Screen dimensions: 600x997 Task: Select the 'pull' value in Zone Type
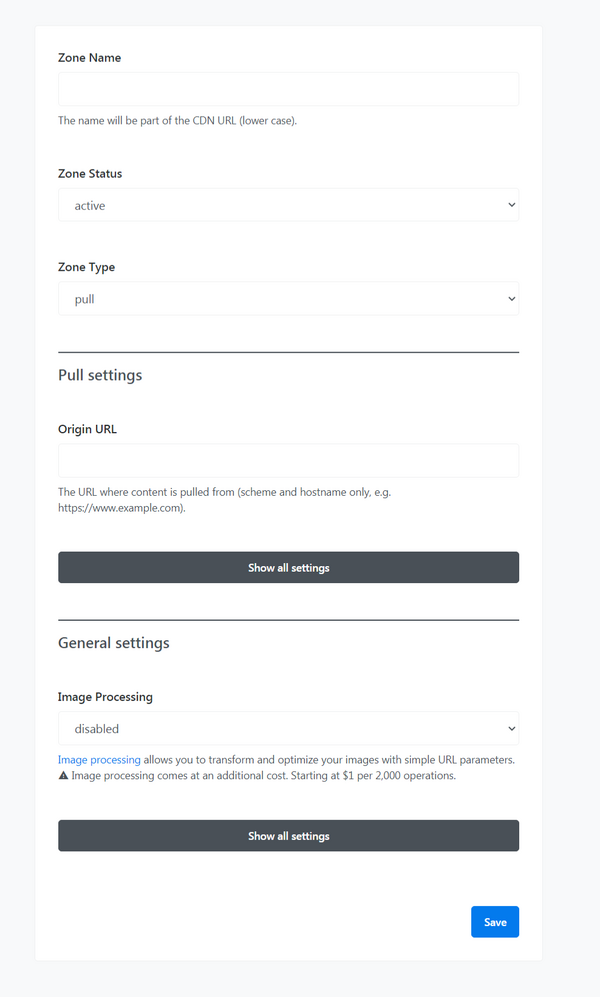coord(85,298)
